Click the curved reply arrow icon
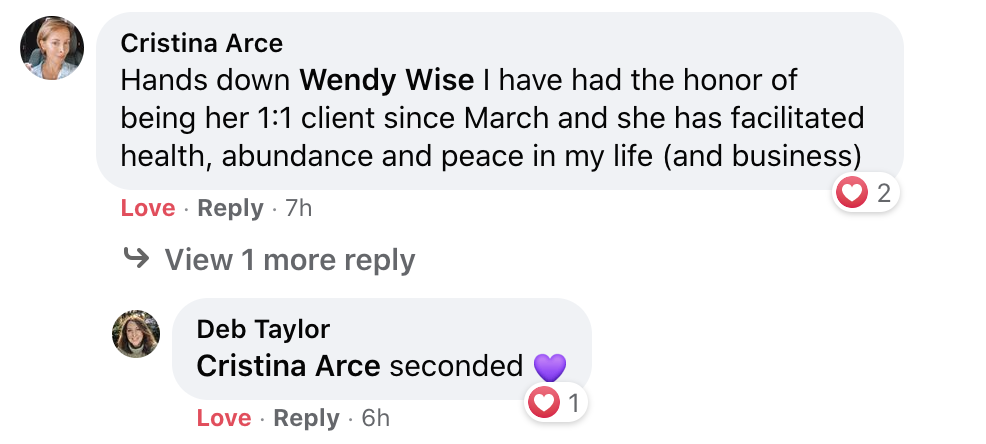Viewport: 986px width, 444px height. (136, 259)
